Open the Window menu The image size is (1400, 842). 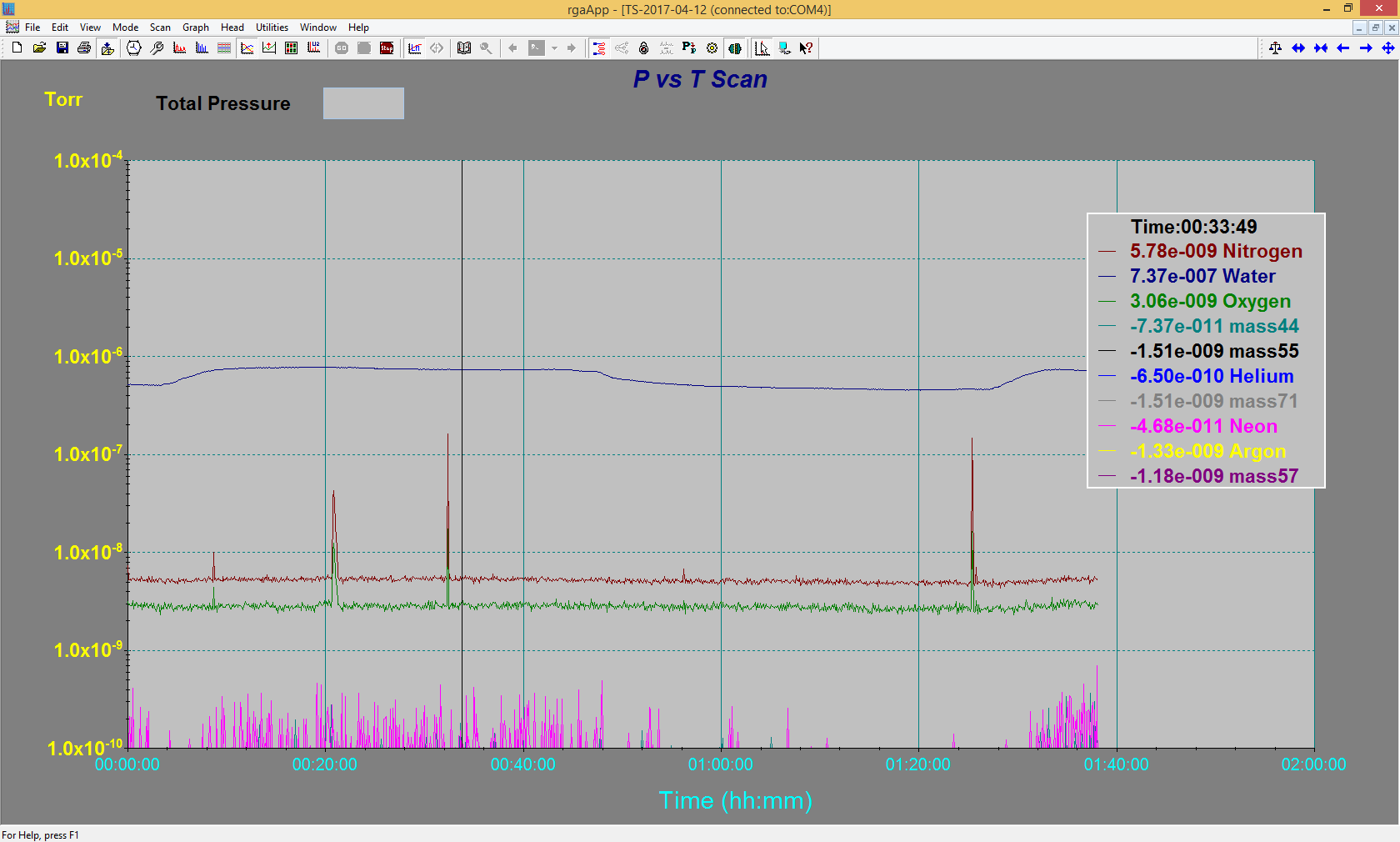tap(318, 28)
